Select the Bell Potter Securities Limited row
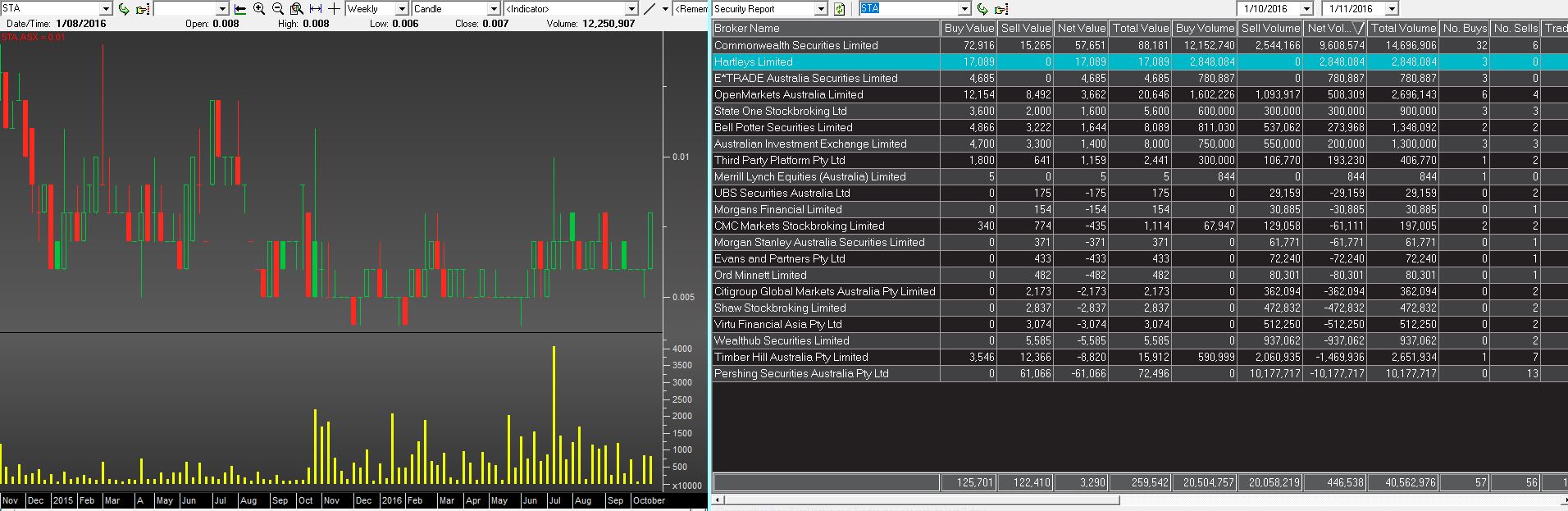The height and width of the screenshot is (511, 1568). pyautogui.click(x=1140, y=128)
